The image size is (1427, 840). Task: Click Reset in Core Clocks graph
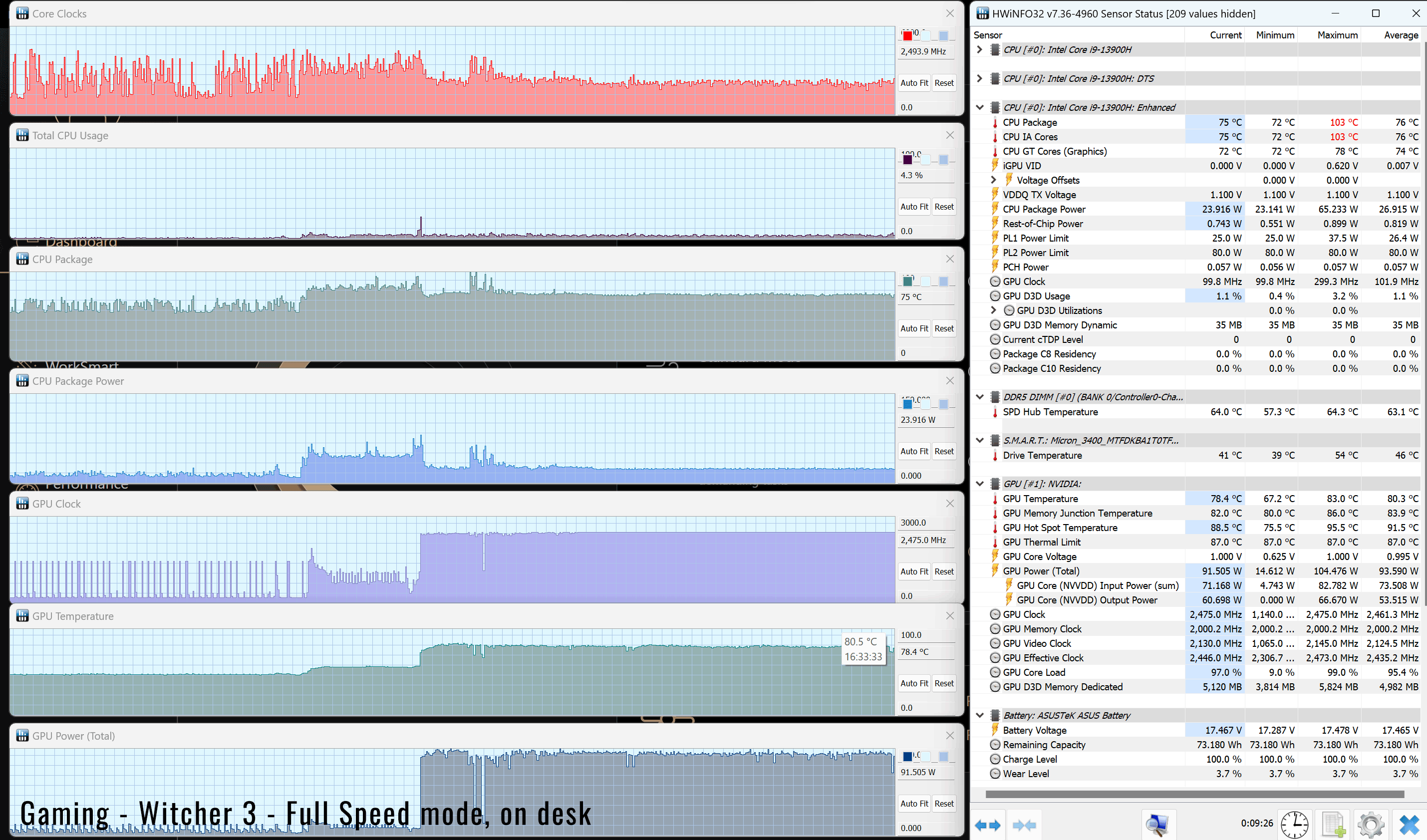[x=944, y=83]
